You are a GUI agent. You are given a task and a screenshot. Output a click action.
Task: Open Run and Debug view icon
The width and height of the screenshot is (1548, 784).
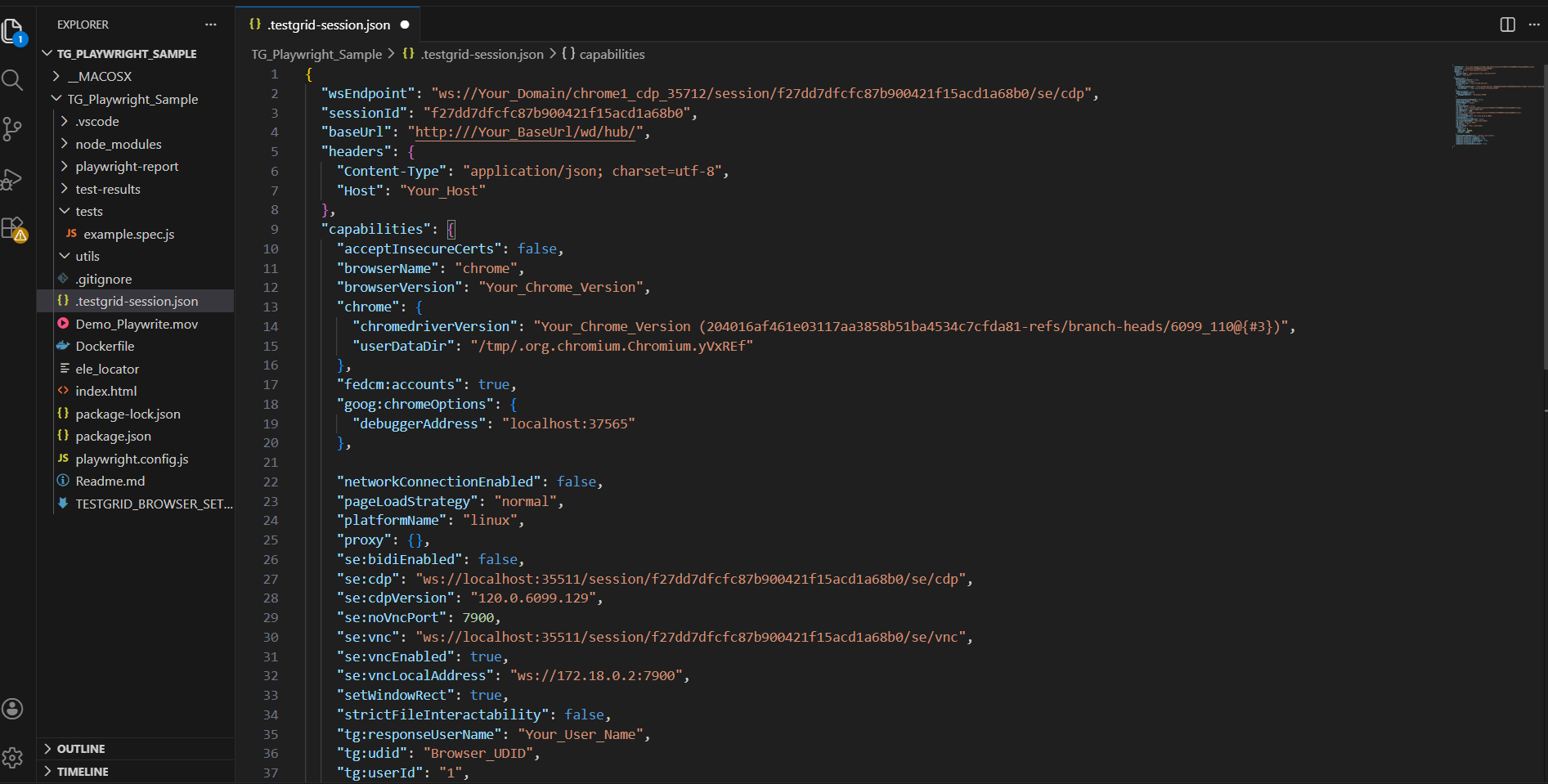(x=12, y=179)
